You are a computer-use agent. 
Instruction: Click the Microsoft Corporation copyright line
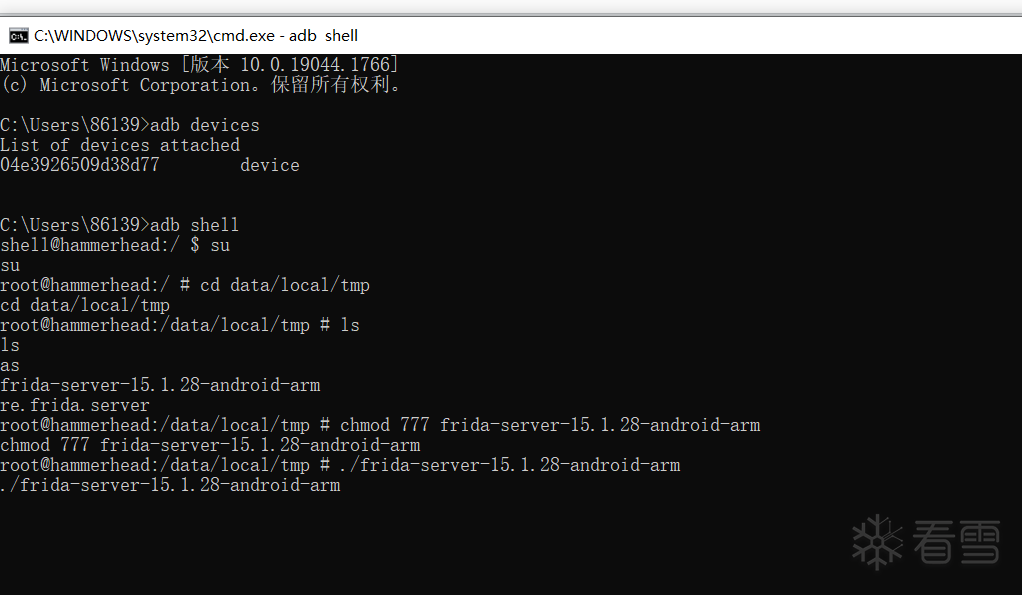pos(202,85)
